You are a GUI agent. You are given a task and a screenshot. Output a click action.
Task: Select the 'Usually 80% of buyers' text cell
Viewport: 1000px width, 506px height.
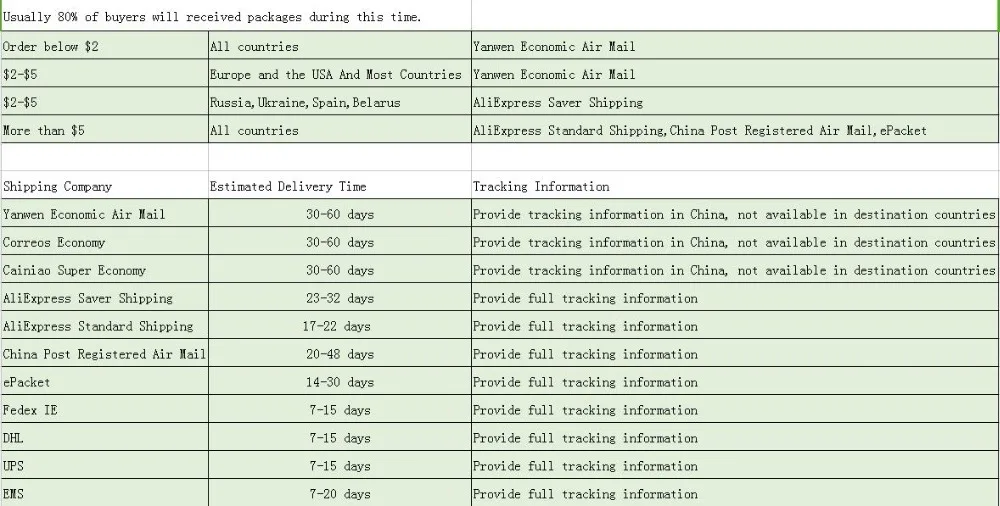(236, 16)
